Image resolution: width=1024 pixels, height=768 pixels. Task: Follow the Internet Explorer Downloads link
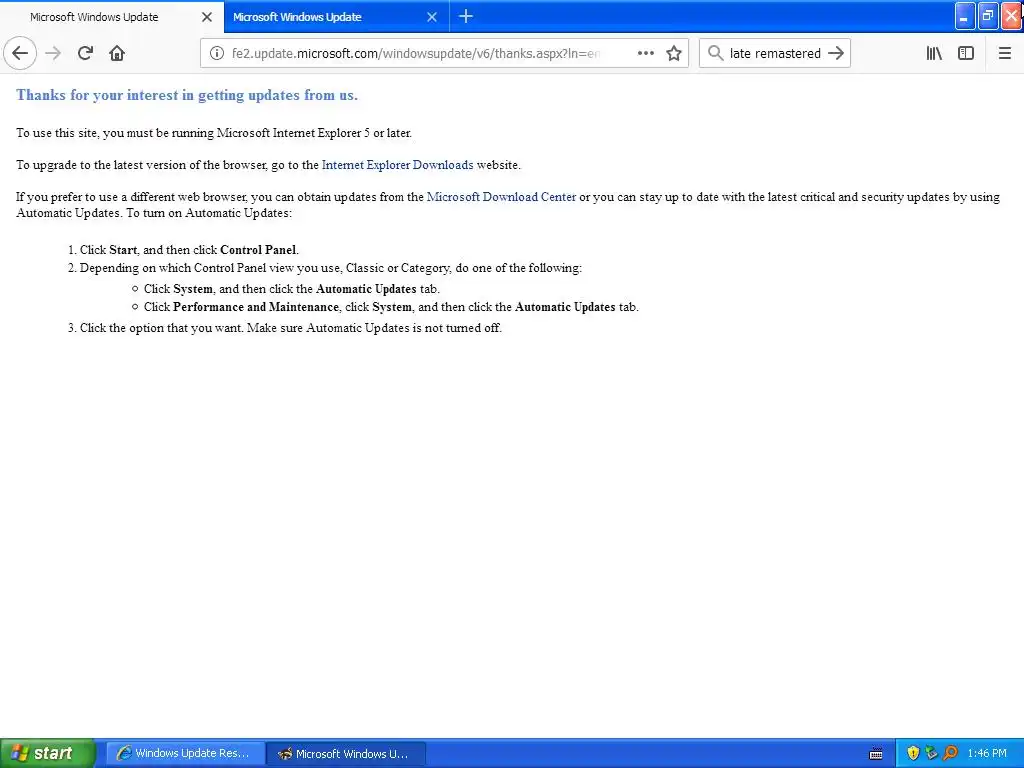coord(397,165)
